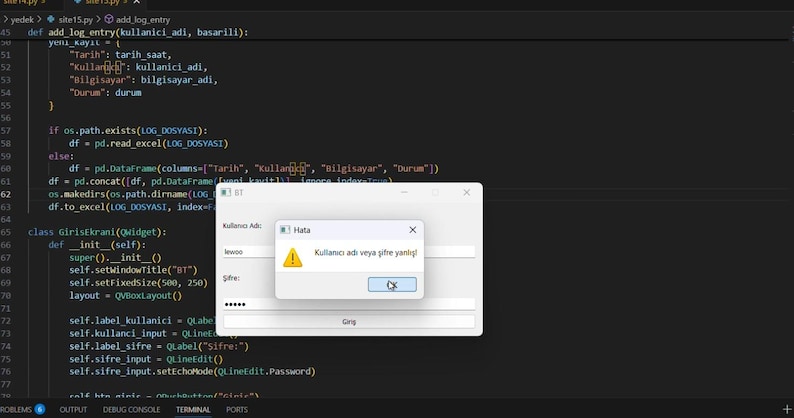Click the Hata dialog title icon

[285, 230]
